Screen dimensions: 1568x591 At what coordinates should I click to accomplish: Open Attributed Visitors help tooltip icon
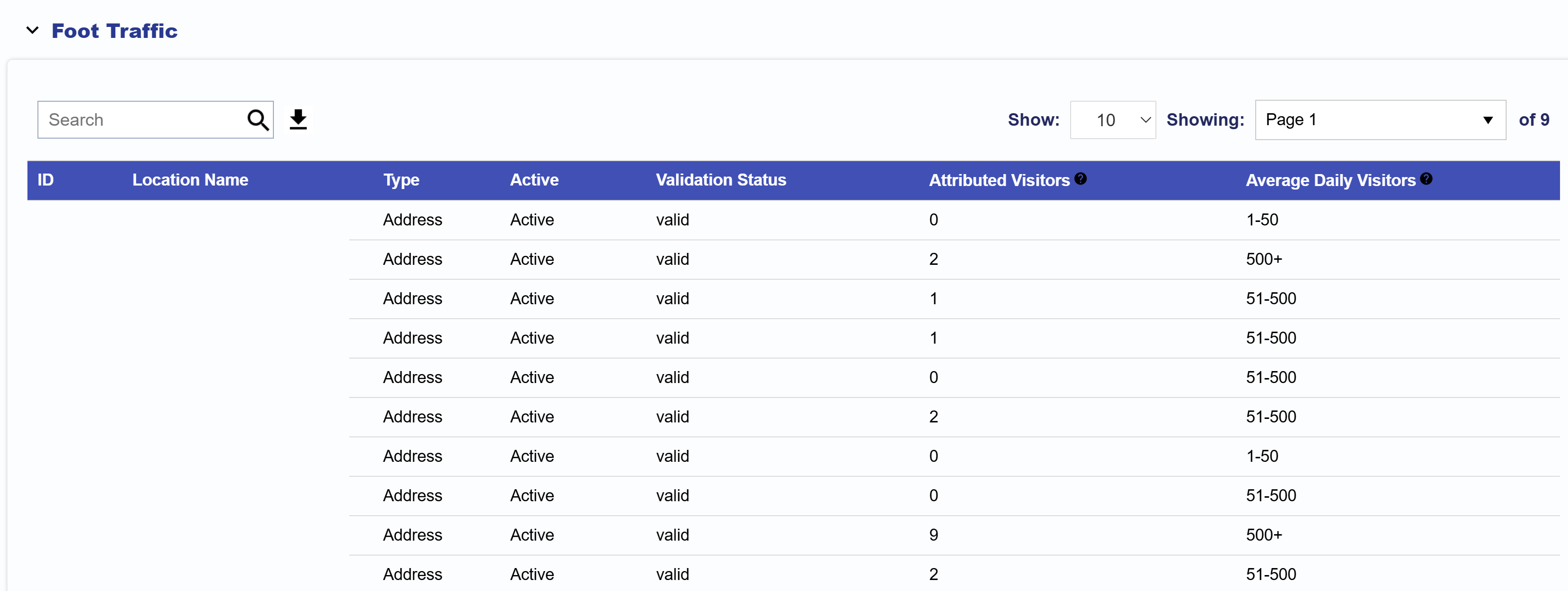1081,179
